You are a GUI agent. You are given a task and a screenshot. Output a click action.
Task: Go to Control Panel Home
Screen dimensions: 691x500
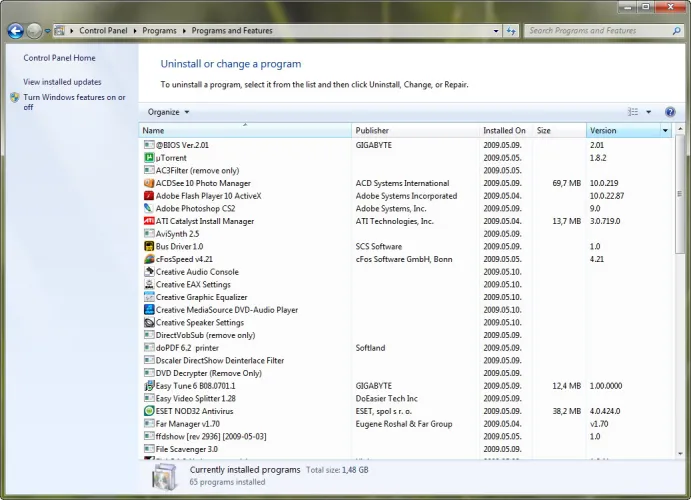(59, 58)
